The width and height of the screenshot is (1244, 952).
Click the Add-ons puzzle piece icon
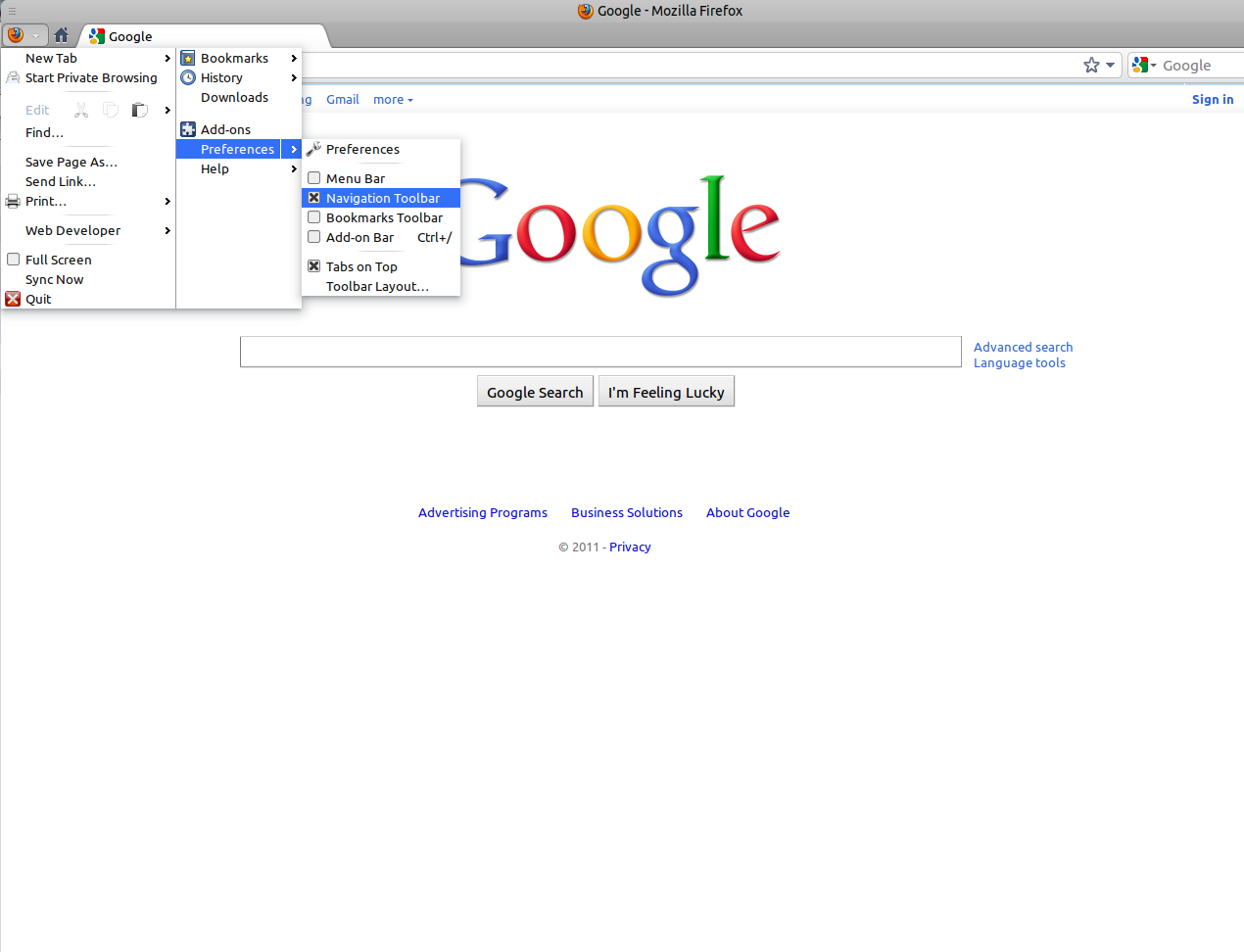[x=188, y=129]
